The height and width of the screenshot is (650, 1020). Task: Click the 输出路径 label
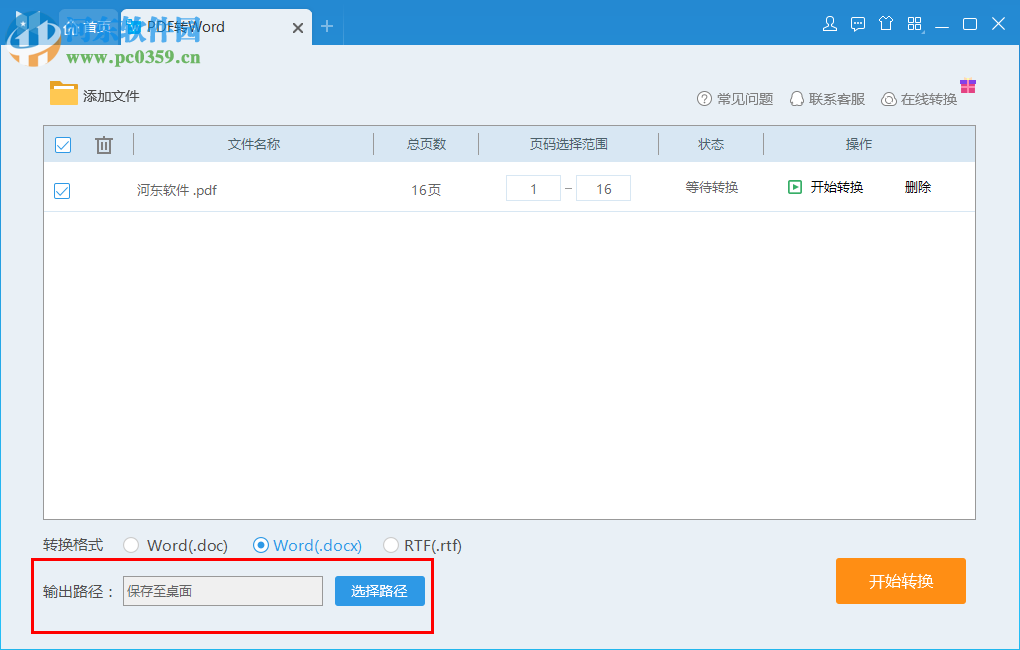[x=79, y=591]
